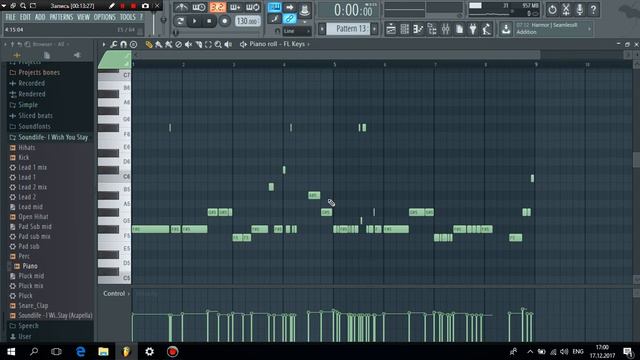Expand the Projects bones folder
The image size is (640, 360).
39,73
